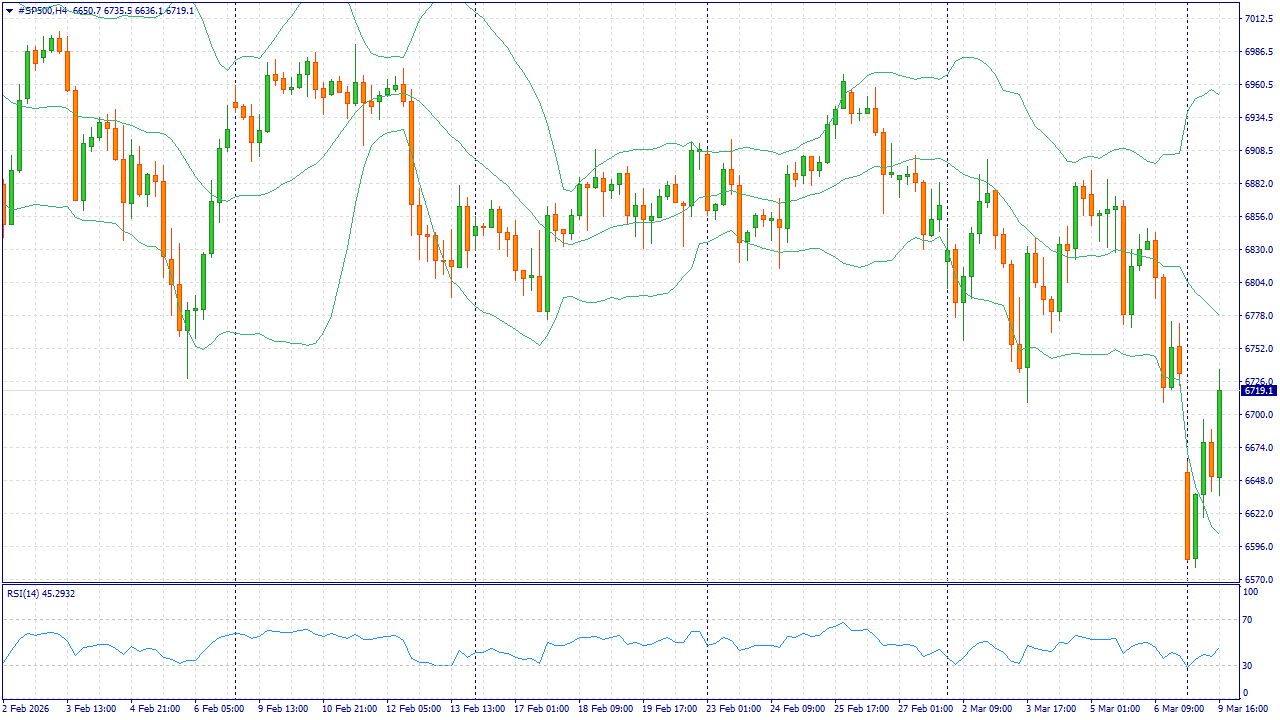The image size is (1280, 720).
Task: Open the chart dropdown arrow beside #SP500
Action: pos(9,10)
